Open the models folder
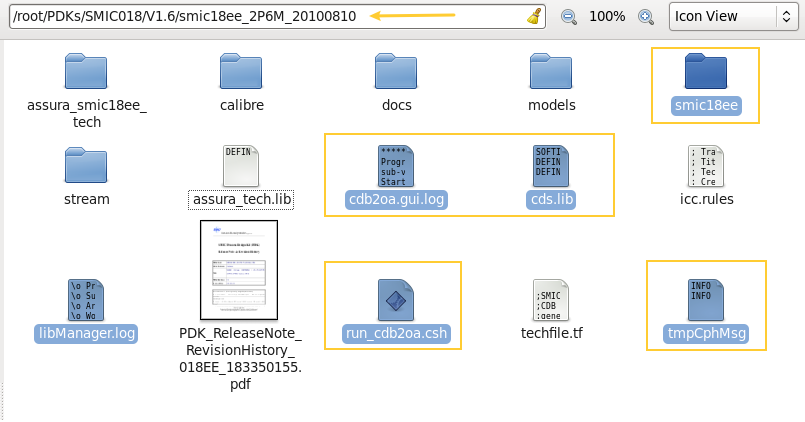Screen dimensions: 805x422 pos(551,72)
